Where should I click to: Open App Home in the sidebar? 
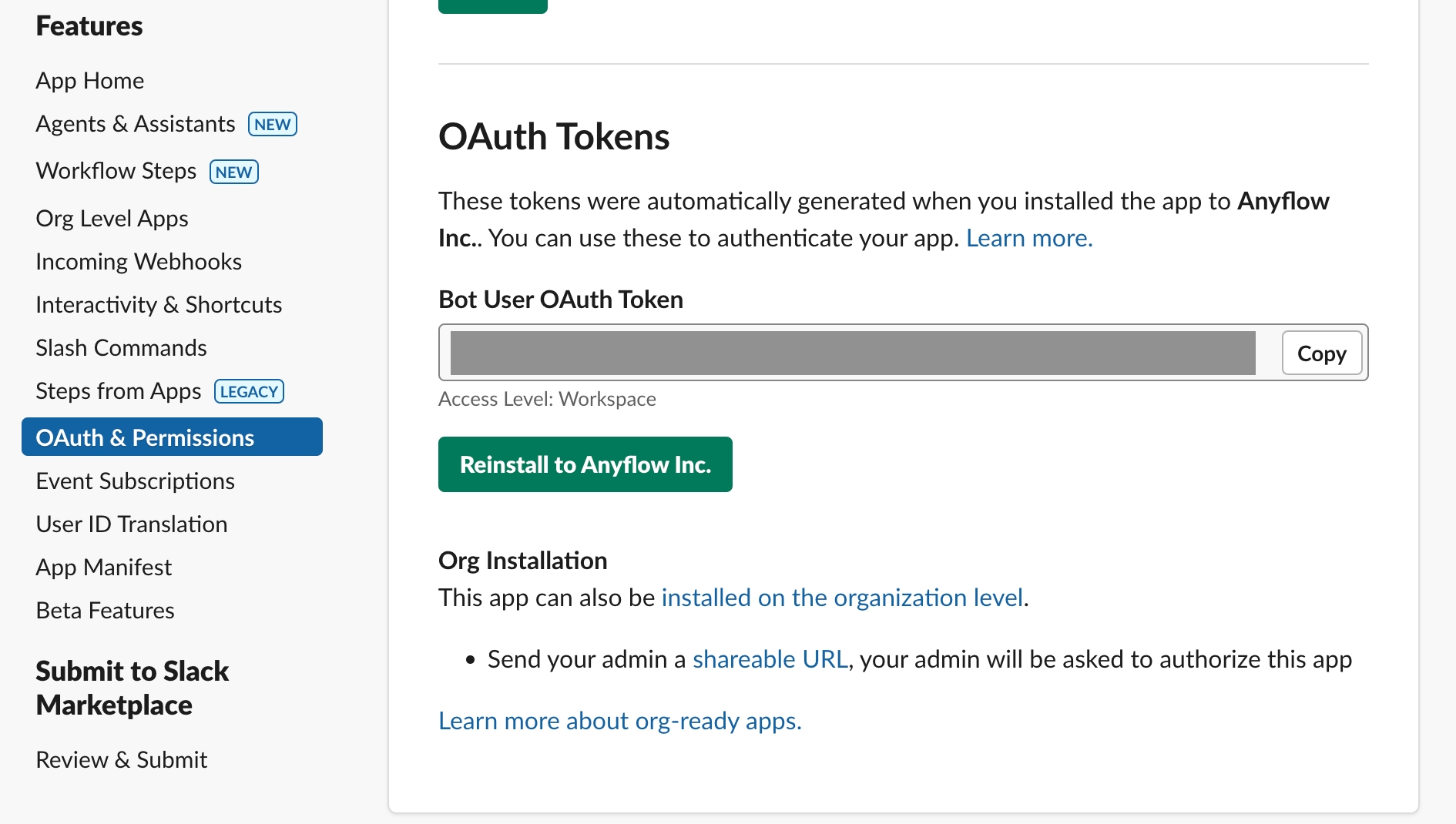[x=89, y=81]
